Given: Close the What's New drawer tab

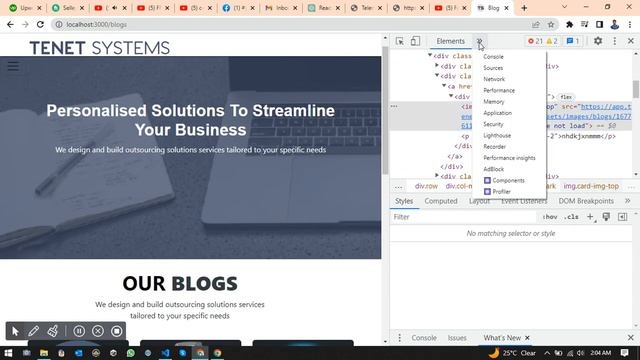Looking at the screenshot, I should pos(527,338).
